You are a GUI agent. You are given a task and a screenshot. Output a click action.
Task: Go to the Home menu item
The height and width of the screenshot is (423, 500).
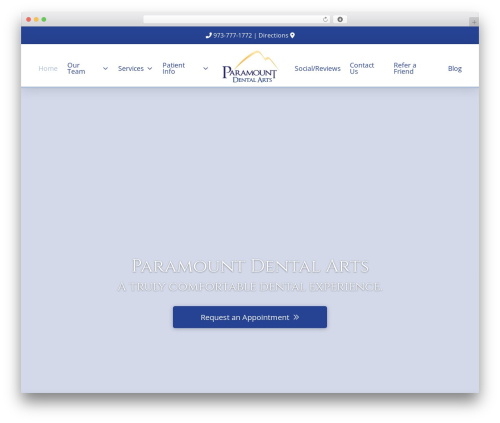pos(48,69)
